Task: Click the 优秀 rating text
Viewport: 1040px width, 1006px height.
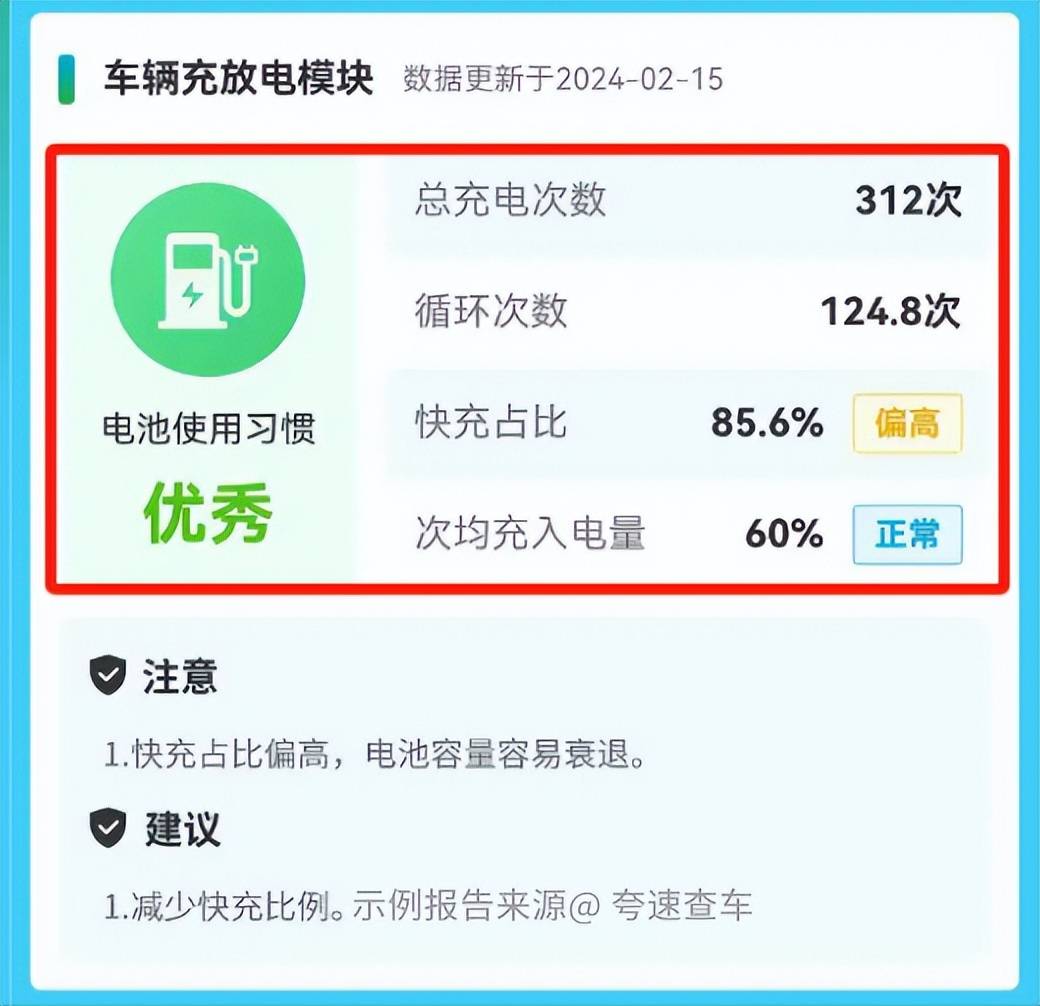Action: (x=208, y=513)
